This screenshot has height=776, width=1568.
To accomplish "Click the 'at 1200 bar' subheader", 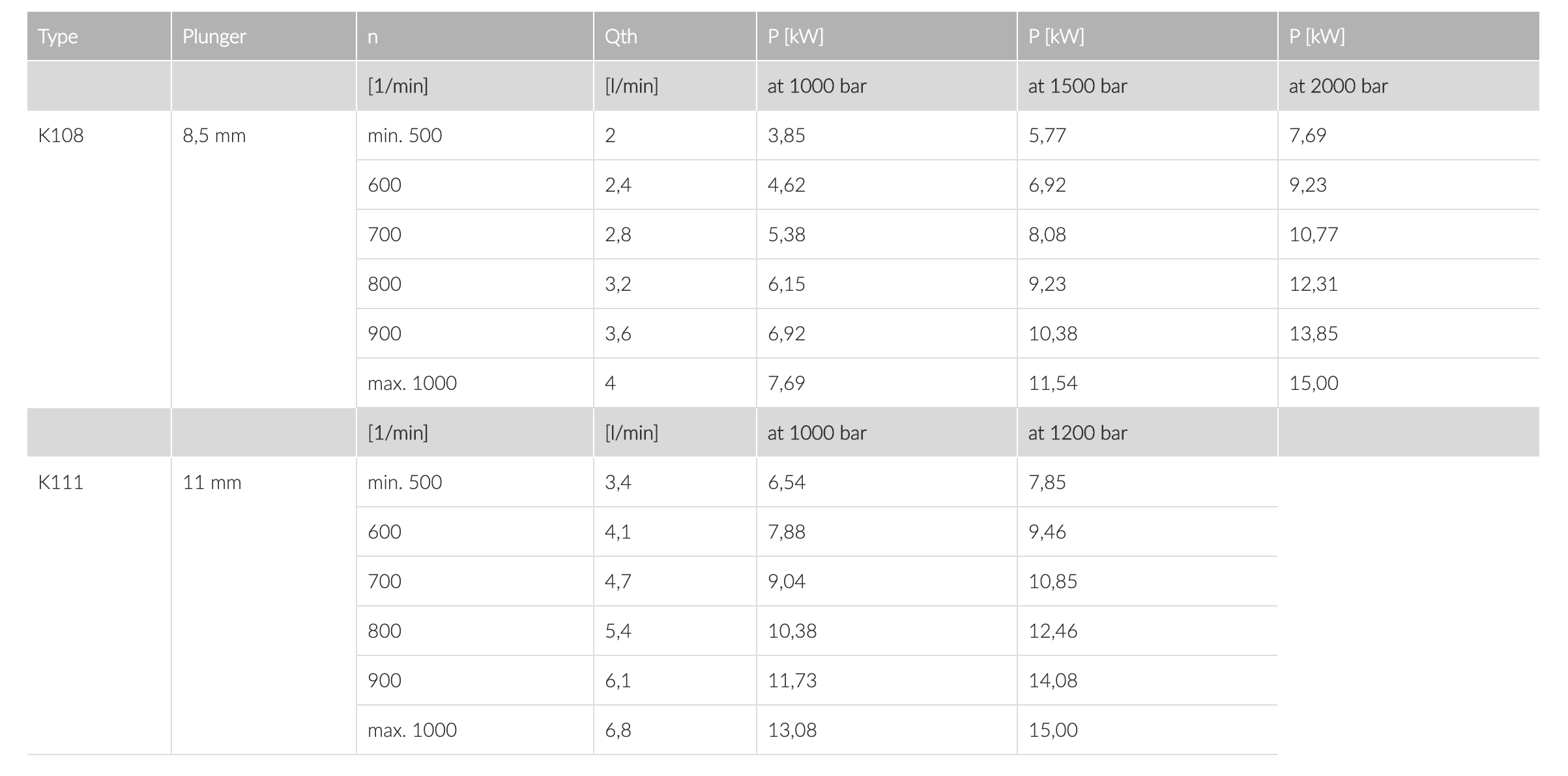I will click(x=1077, y=433).
